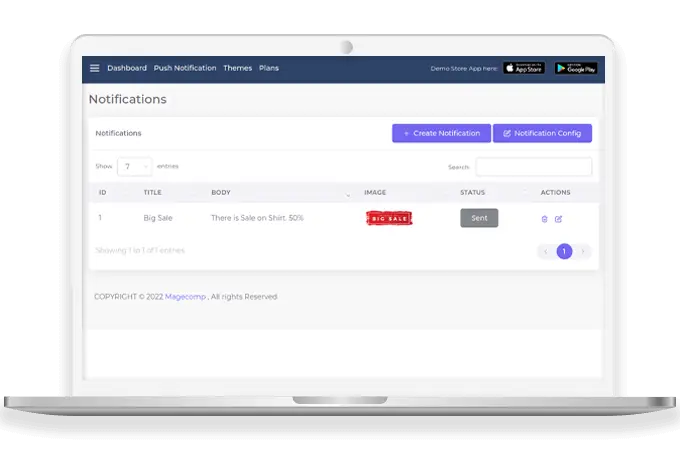Click the Google Play download badge
Image resolution: width=680 pixels, height=450 pixels.
coord(576,68)
